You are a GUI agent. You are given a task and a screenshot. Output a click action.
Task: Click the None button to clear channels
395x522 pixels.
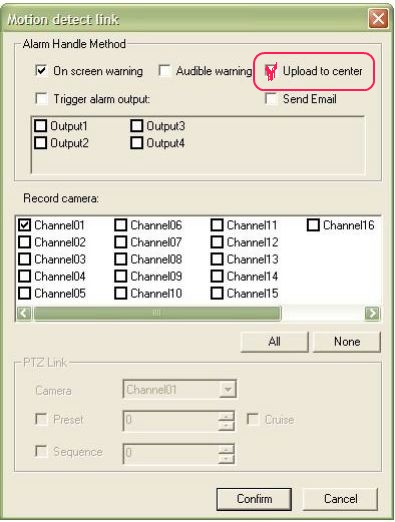[347, 342]
